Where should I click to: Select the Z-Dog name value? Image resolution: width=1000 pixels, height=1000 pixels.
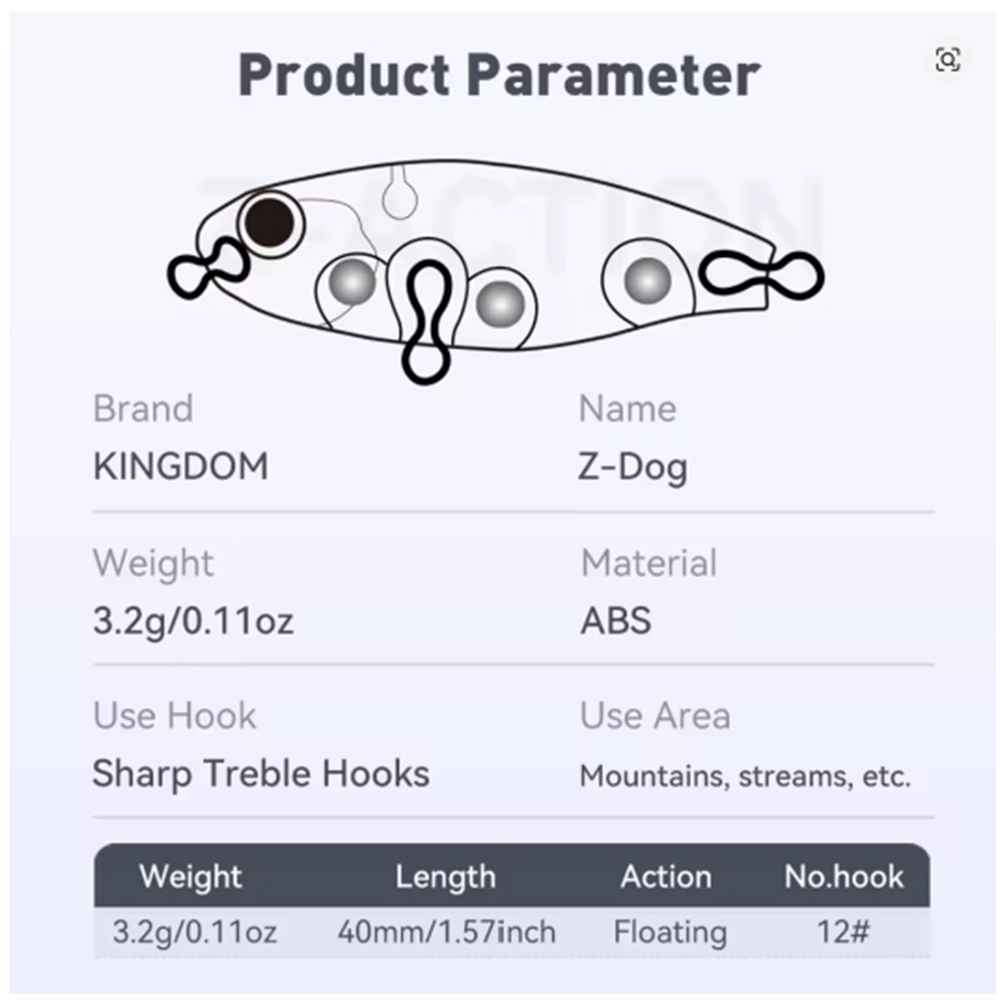coord(633,468)
